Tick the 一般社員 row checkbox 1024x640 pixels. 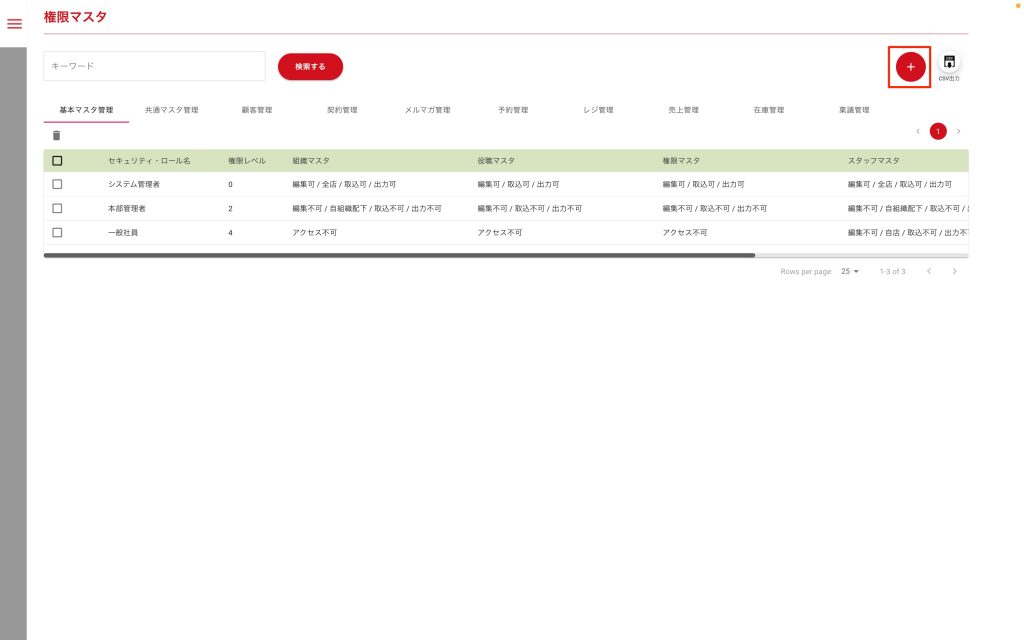(57, 232)
